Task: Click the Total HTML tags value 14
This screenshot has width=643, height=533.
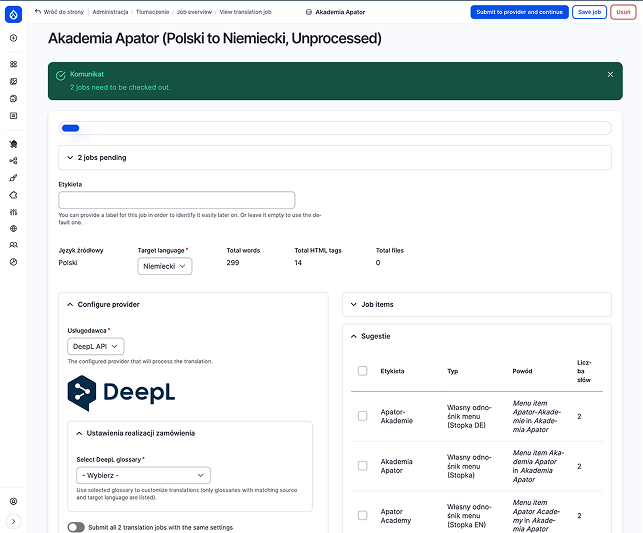Action: pyautogui.click(x=298, y=262)
